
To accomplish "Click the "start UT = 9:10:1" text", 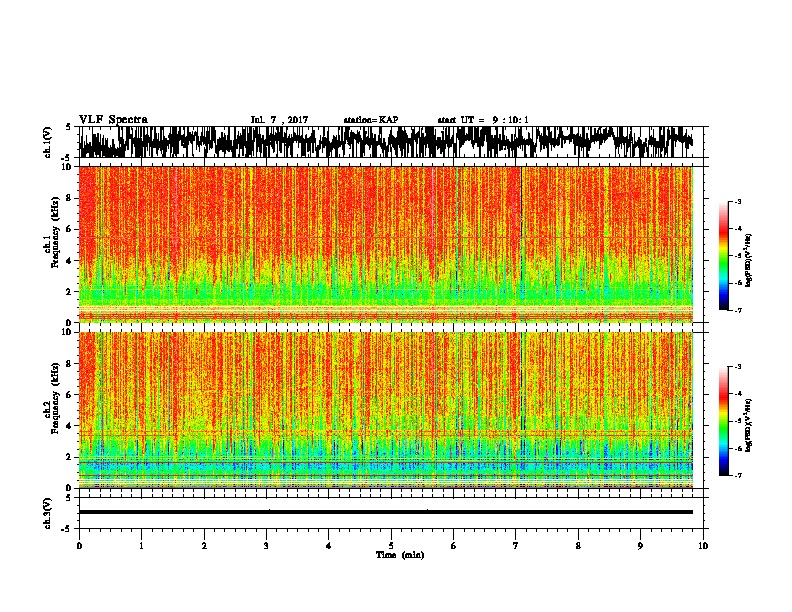I will [483, 120].
